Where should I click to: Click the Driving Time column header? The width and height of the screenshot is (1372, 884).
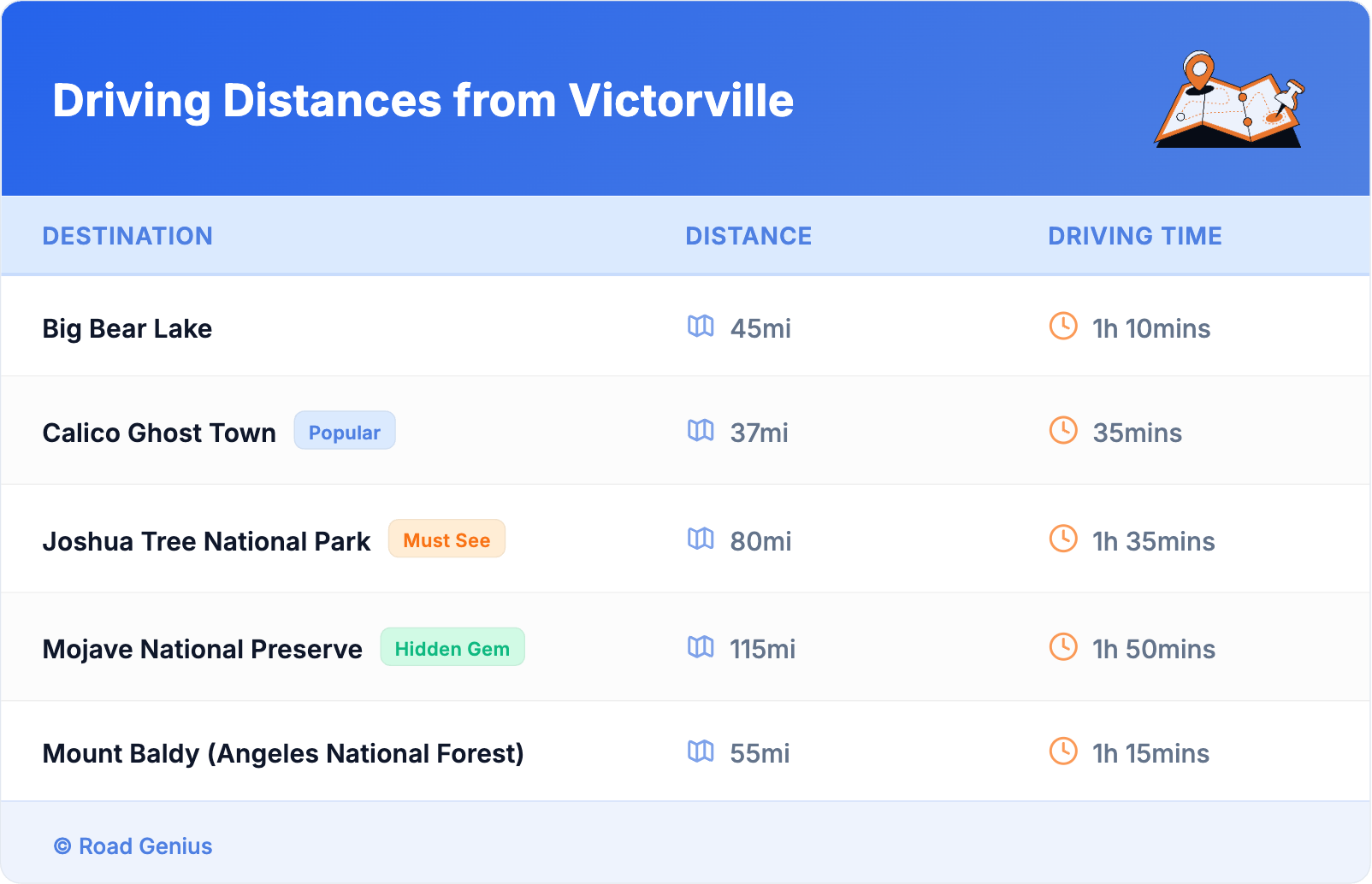coord(1135,236)
